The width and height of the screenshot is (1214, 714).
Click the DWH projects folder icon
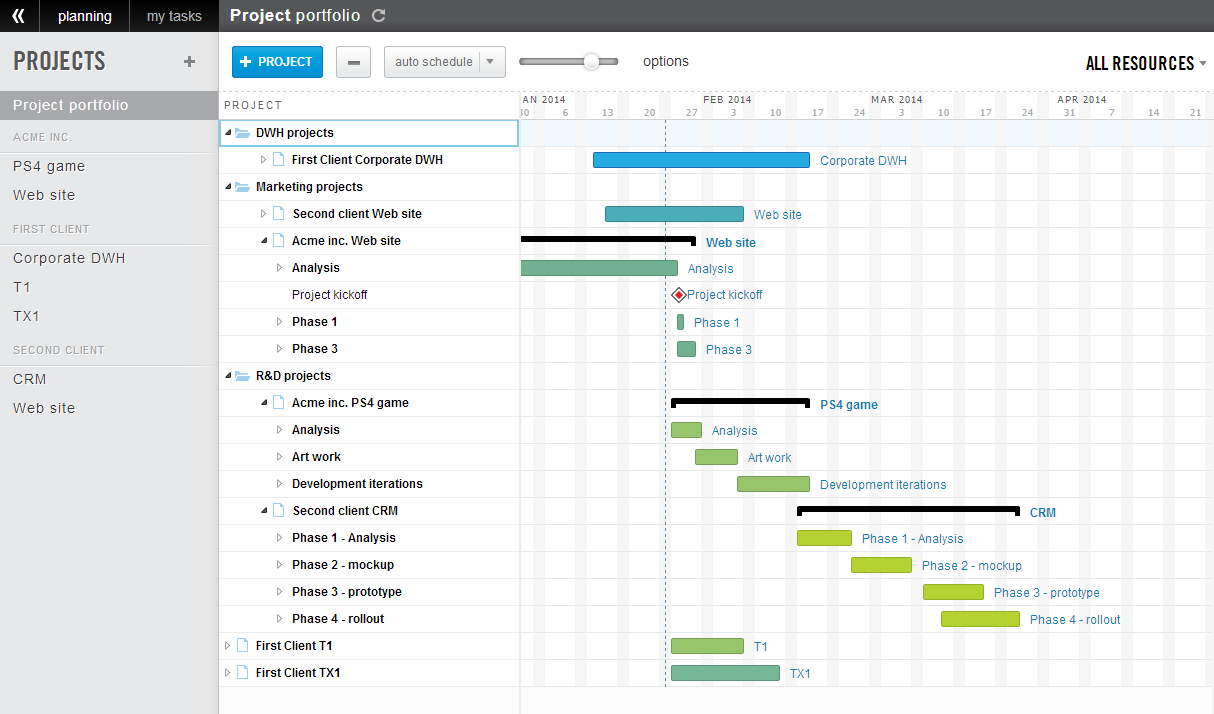point(242,132)
